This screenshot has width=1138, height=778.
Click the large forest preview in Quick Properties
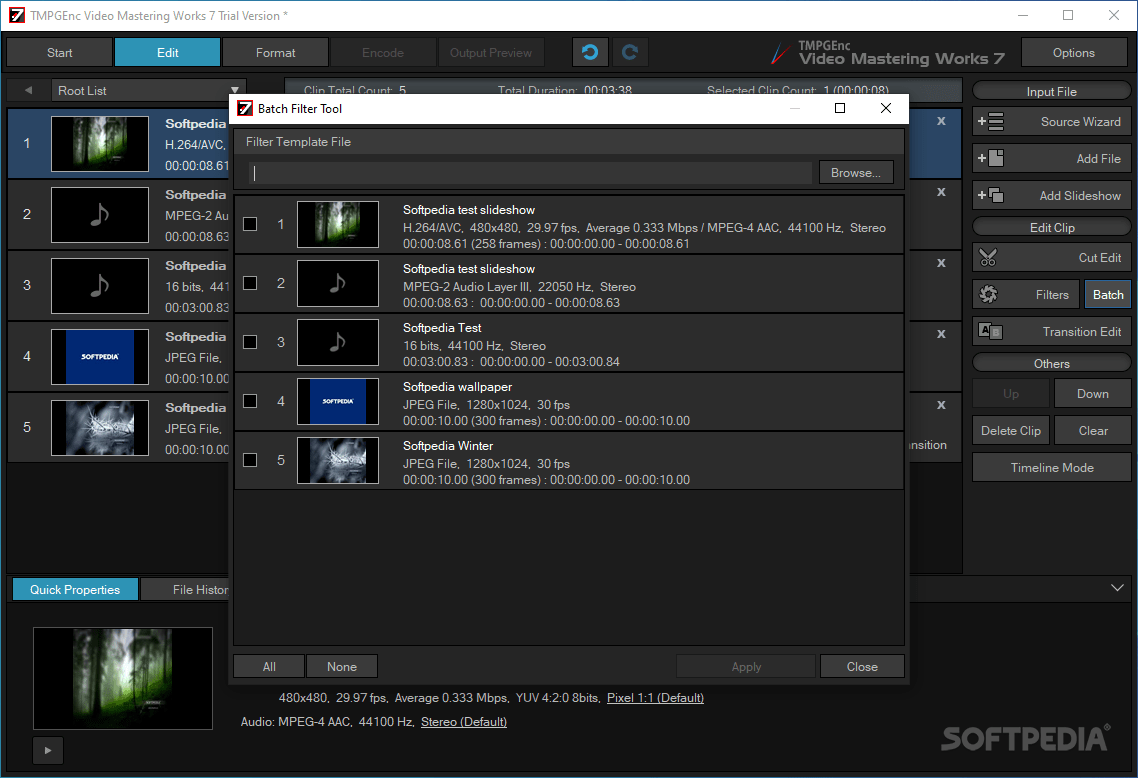[123, 679]
